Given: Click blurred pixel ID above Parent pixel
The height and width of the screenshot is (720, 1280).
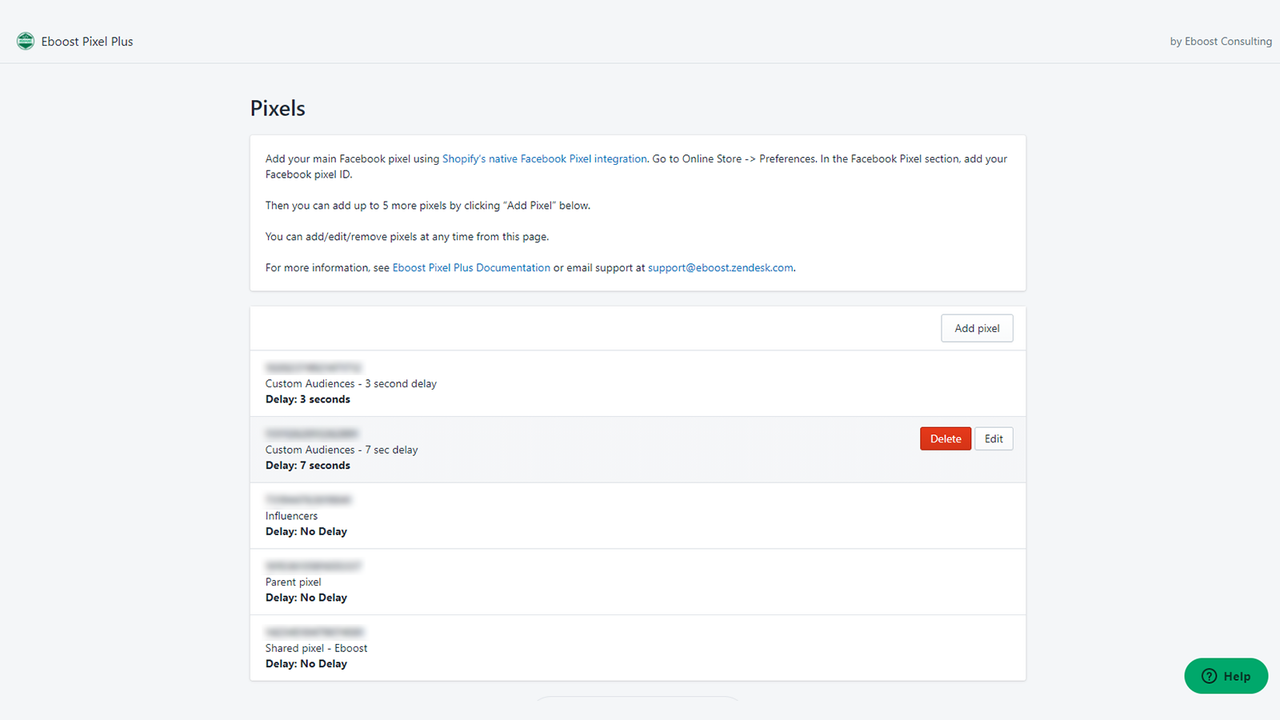Looking at the screenshot, I should pos(313,565).
